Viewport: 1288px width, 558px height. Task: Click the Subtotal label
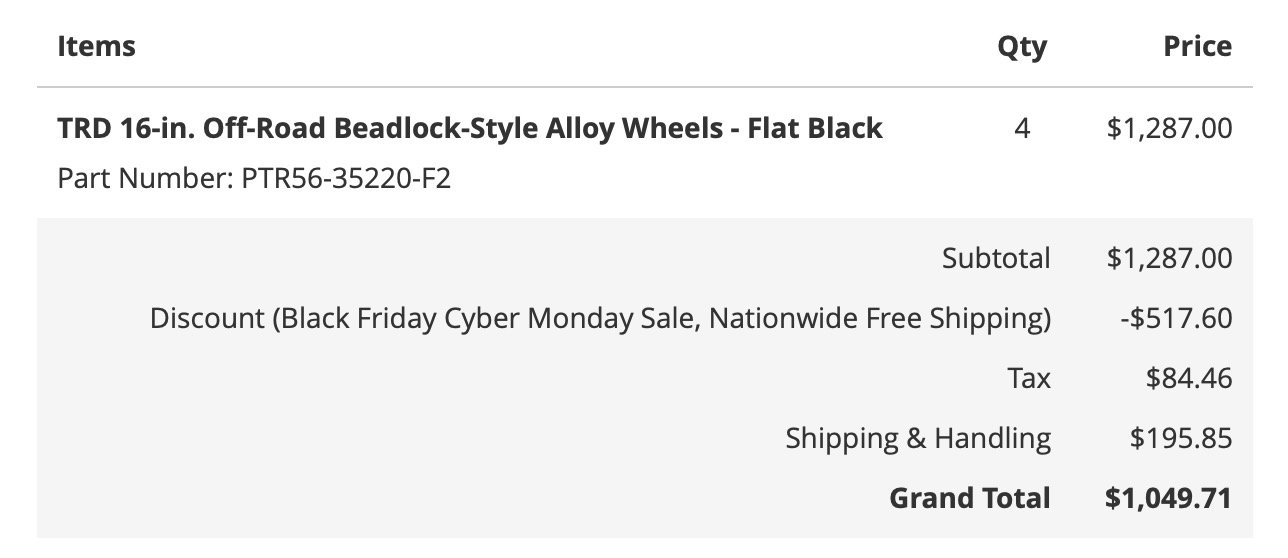(x=996, y=258)
